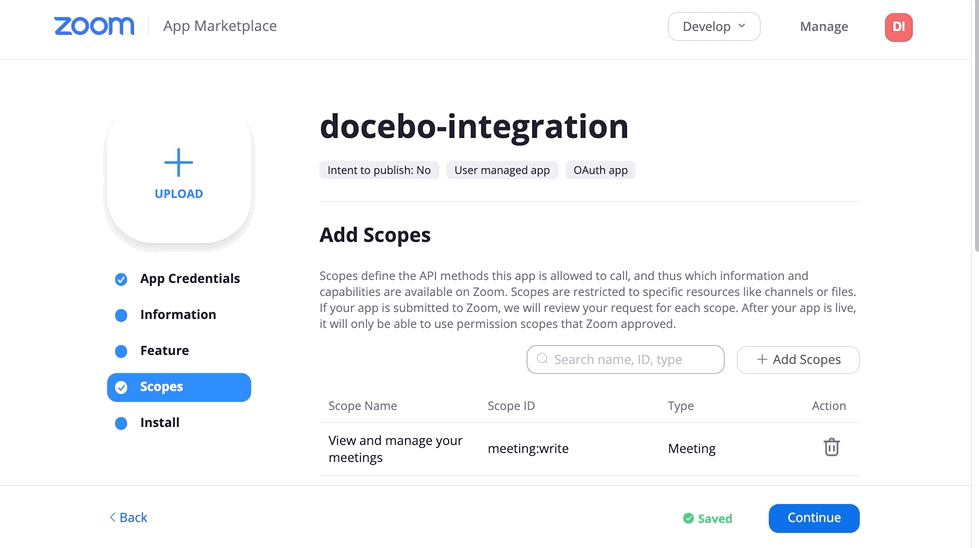Click the Feature blue dot icon

[x=121, y=351]
